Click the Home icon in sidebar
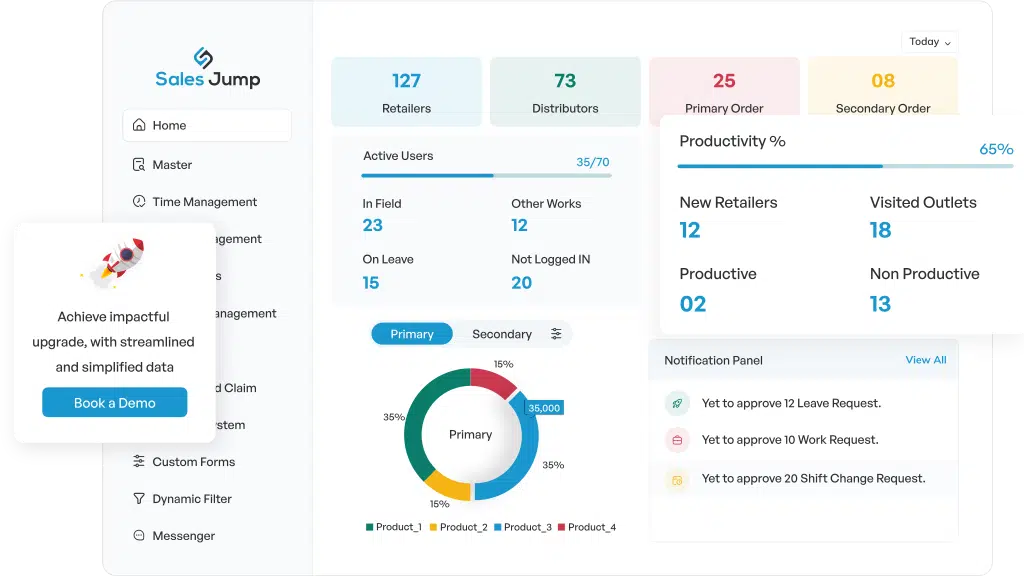This screenshot has height=576, width=1024. 139,125
